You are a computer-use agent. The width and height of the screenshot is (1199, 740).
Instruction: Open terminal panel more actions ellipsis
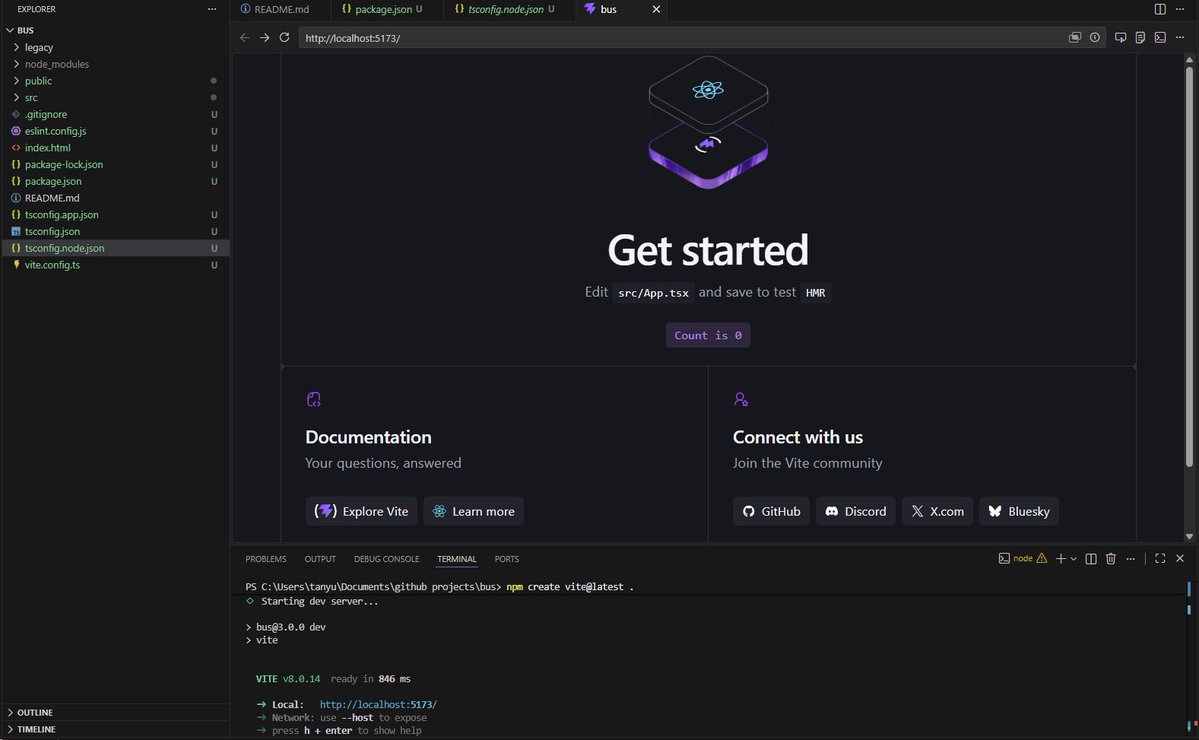click(x=1130, y=559)
